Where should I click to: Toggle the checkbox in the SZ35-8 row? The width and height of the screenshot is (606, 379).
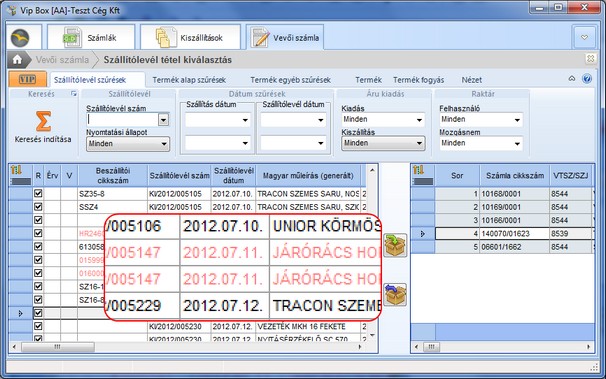(38, 194)
